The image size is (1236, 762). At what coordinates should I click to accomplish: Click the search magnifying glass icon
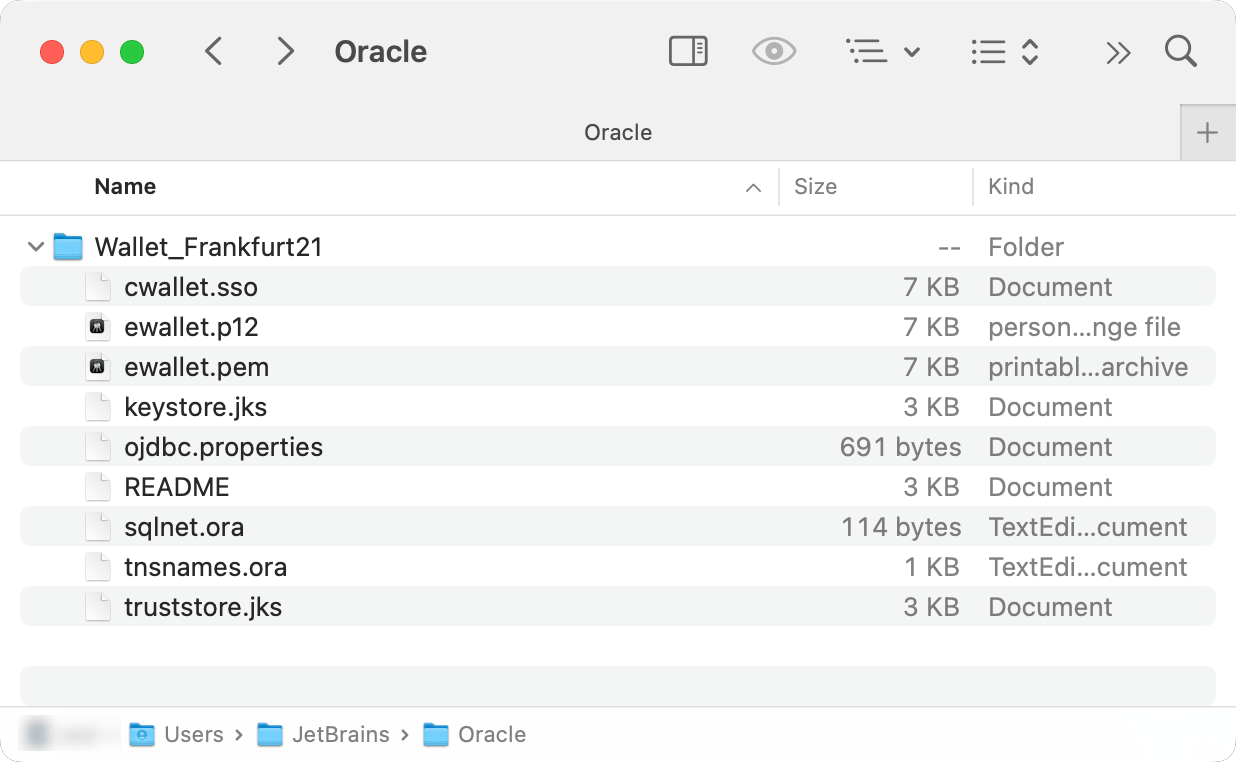click(x=1181, y=52)
